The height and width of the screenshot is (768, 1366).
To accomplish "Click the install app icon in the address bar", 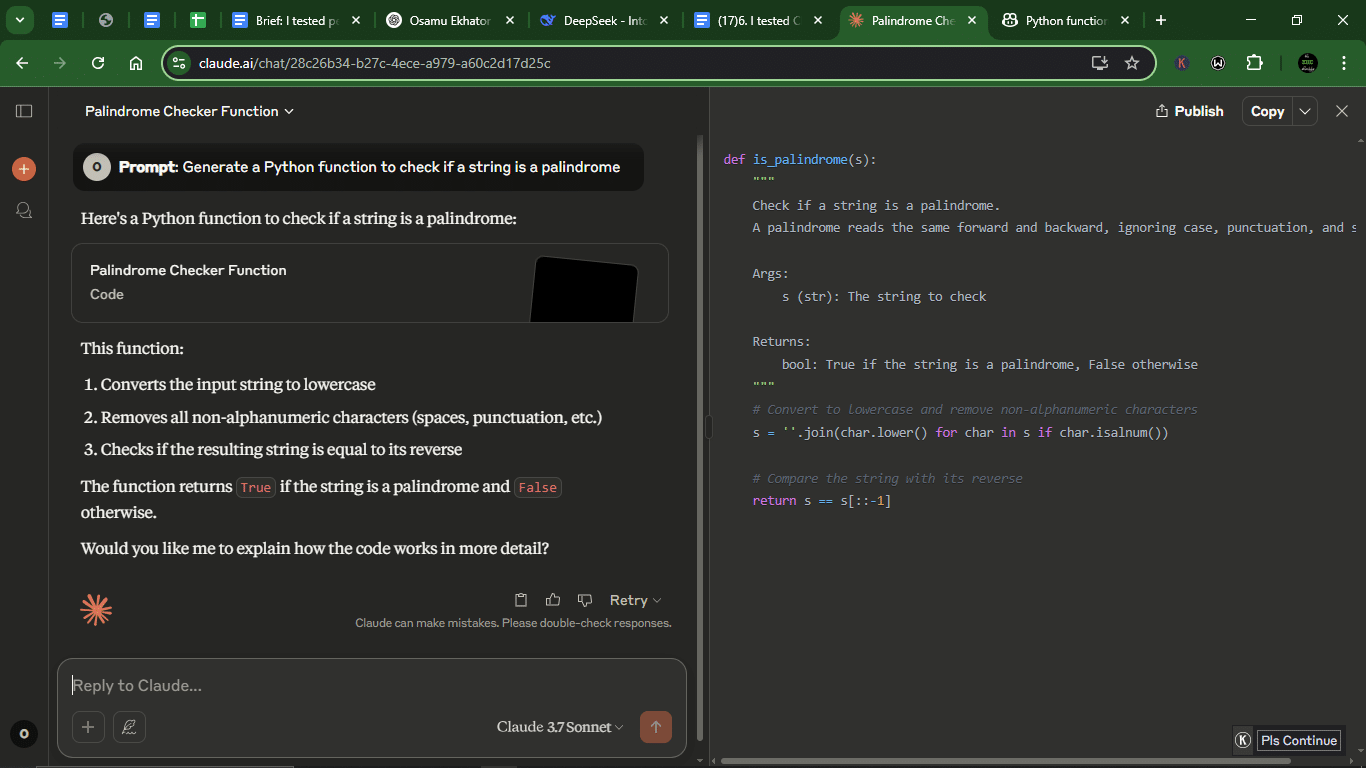I will pyautogui.click(x=1100, y=63).
